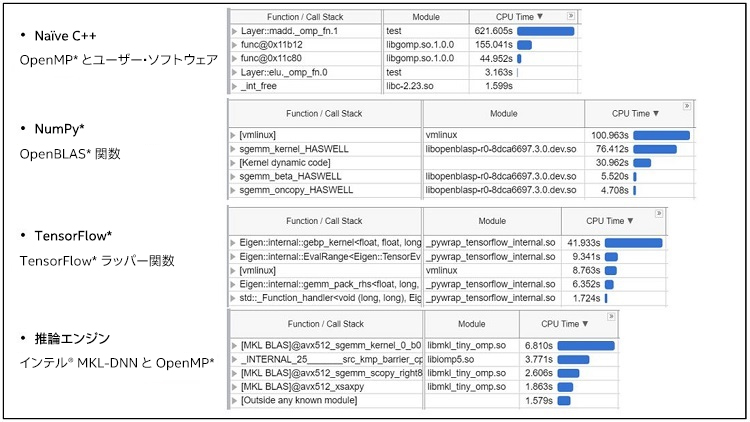Expand the _int_free row

coord(234,87)
